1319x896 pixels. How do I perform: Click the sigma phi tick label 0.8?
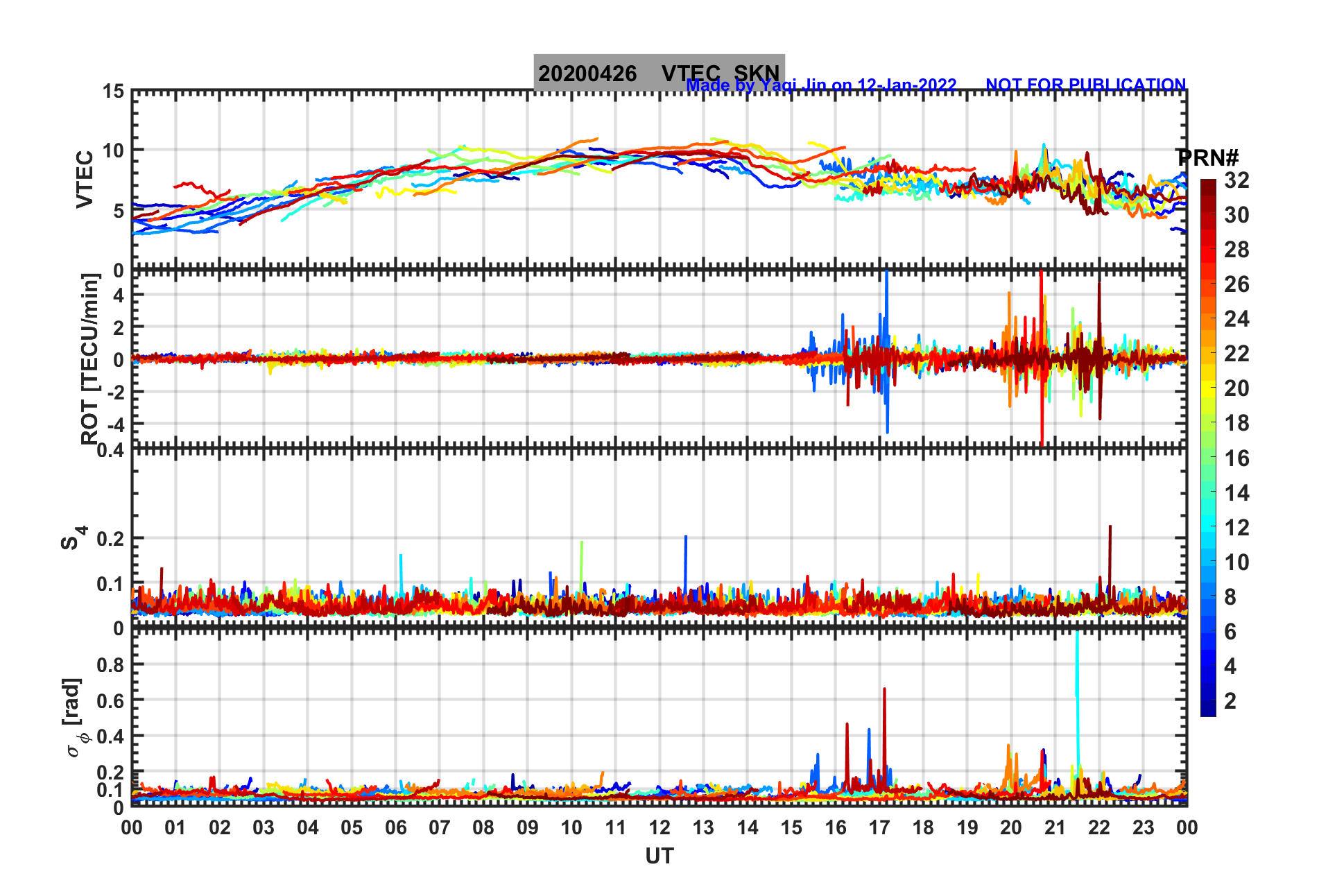click(x=111, y=664)
